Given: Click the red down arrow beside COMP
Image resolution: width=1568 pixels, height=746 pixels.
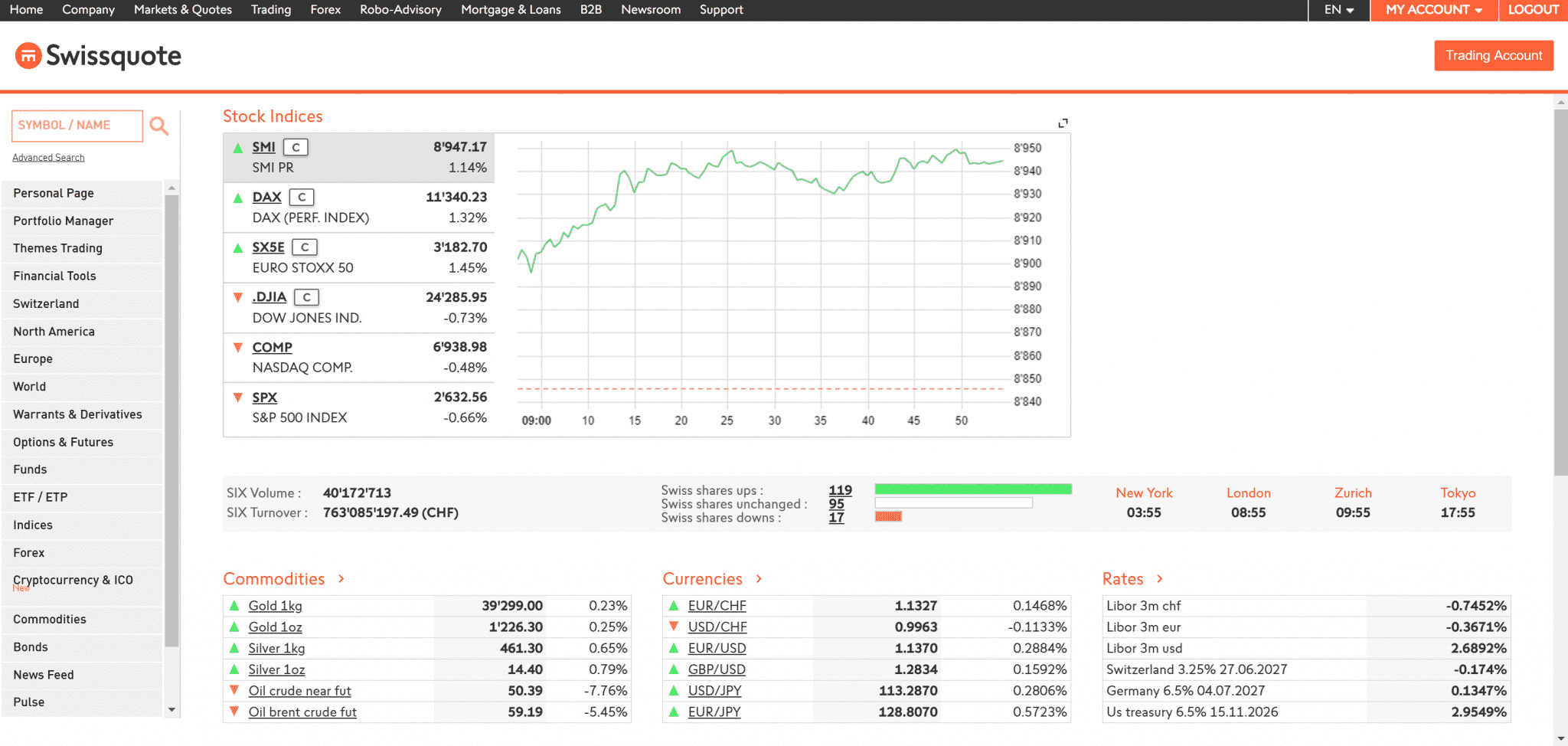Looking at the screenshot, I should (x=238, y=347).
